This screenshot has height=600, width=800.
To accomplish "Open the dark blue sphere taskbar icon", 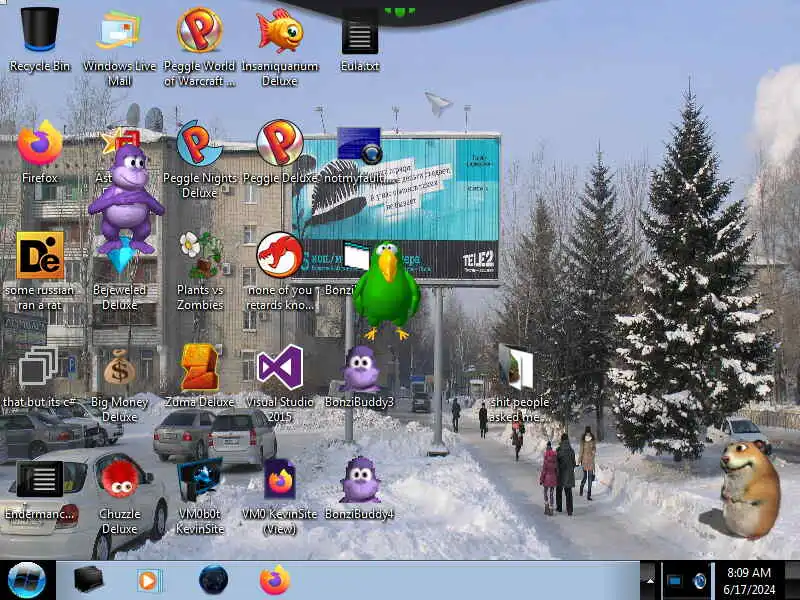I will tap(213, 580).
